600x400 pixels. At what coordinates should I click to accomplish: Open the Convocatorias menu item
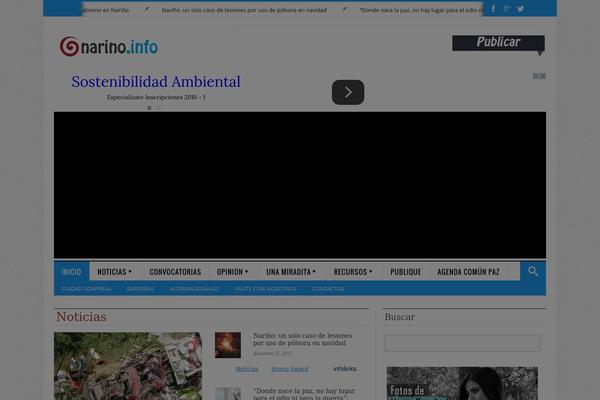pos(175,271)
